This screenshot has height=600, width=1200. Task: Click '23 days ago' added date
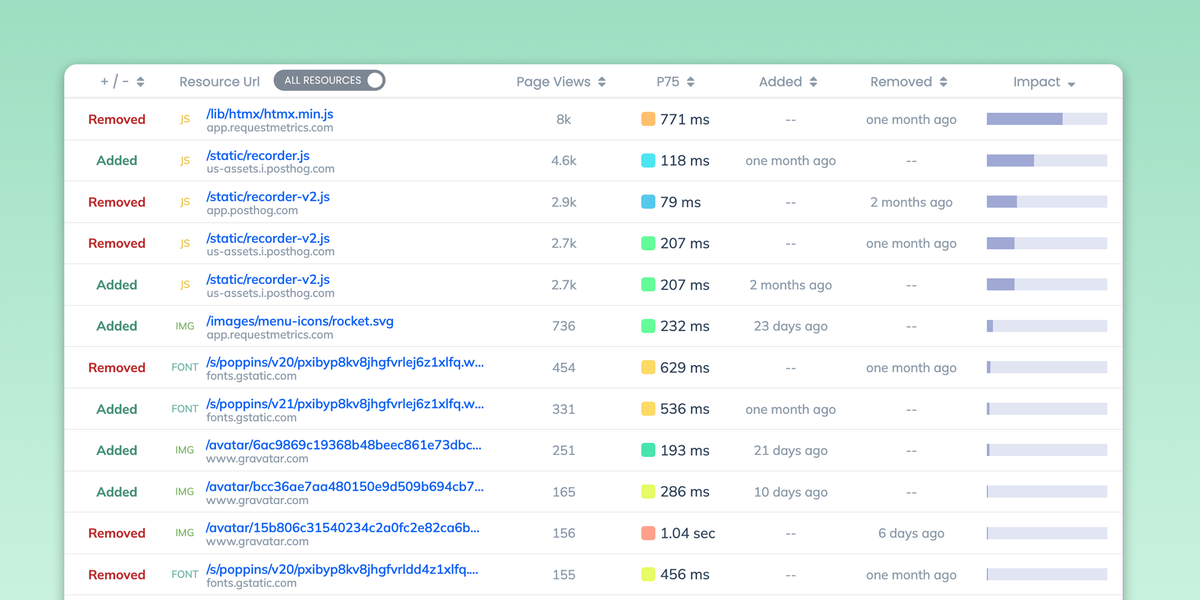click(x=791, y=326)
